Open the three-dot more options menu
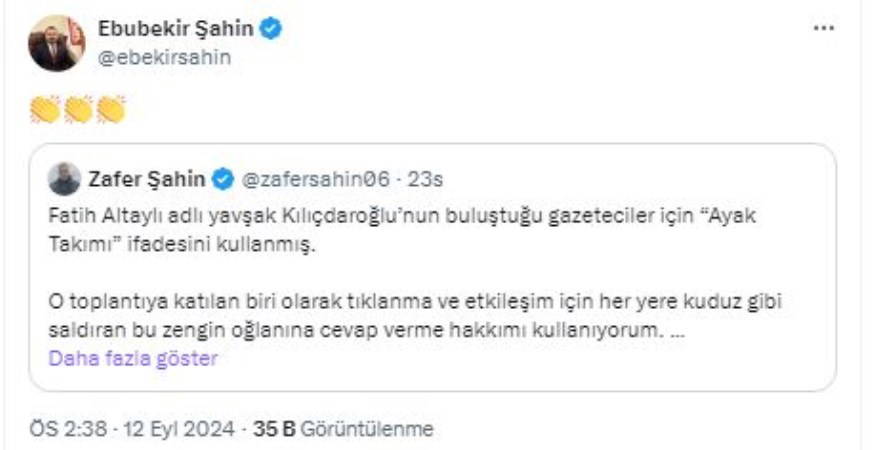 [823, 28]
